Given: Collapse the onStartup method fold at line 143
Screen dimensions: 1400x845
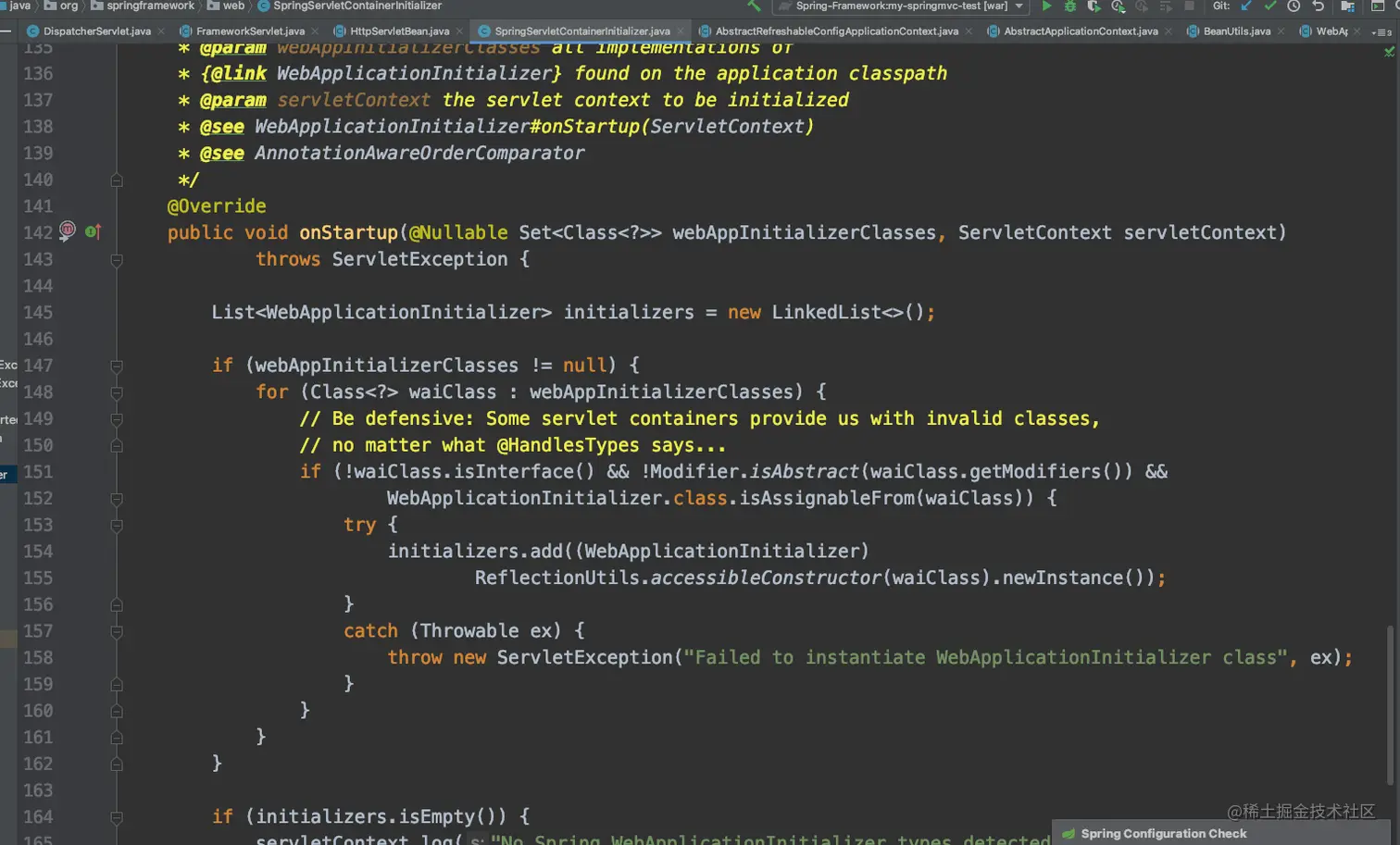Looking at the screenshot, I should pos(117,260).
